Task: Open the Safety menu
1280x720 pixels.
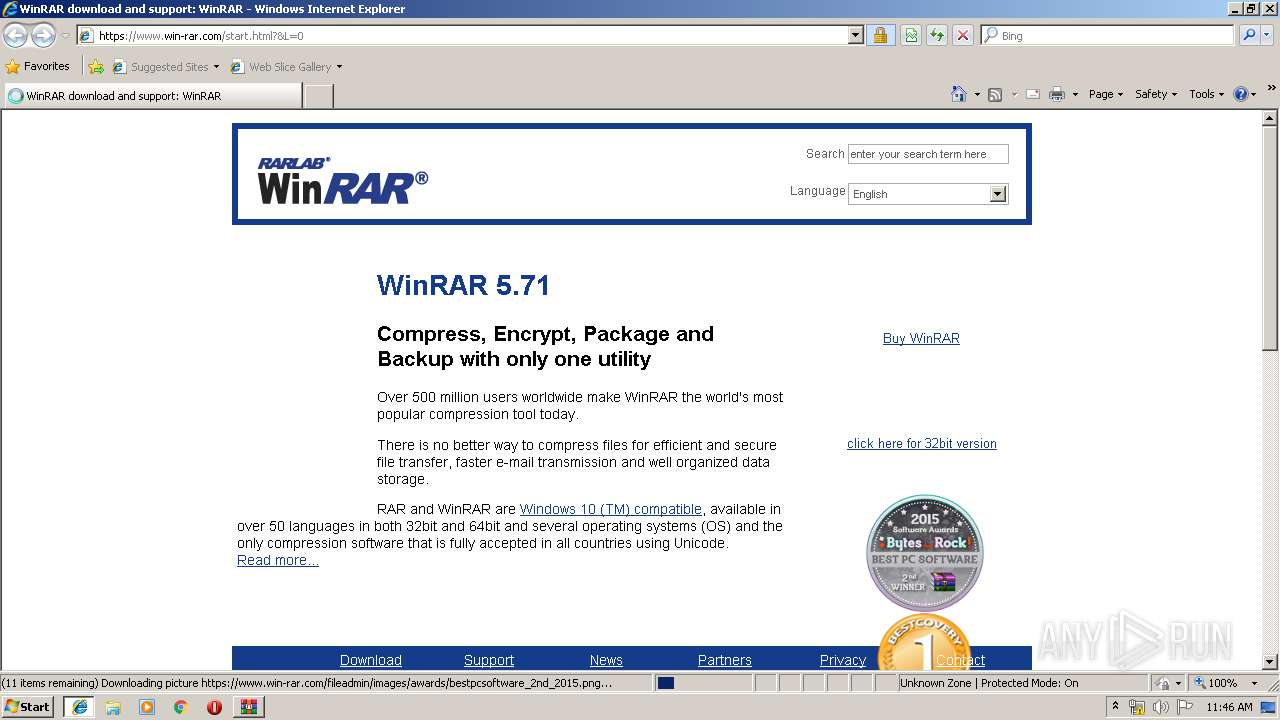Action: pos(1156,94)
